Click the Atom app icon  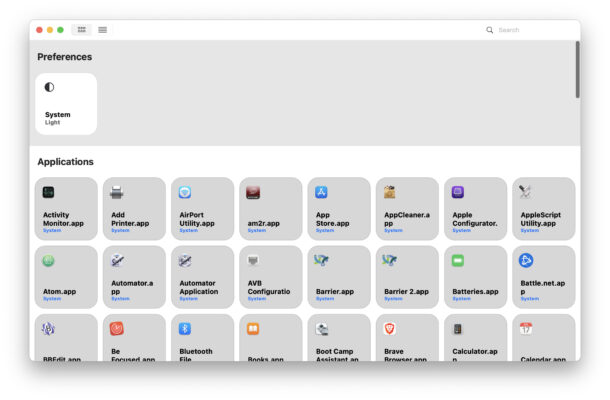pos(49,260)
